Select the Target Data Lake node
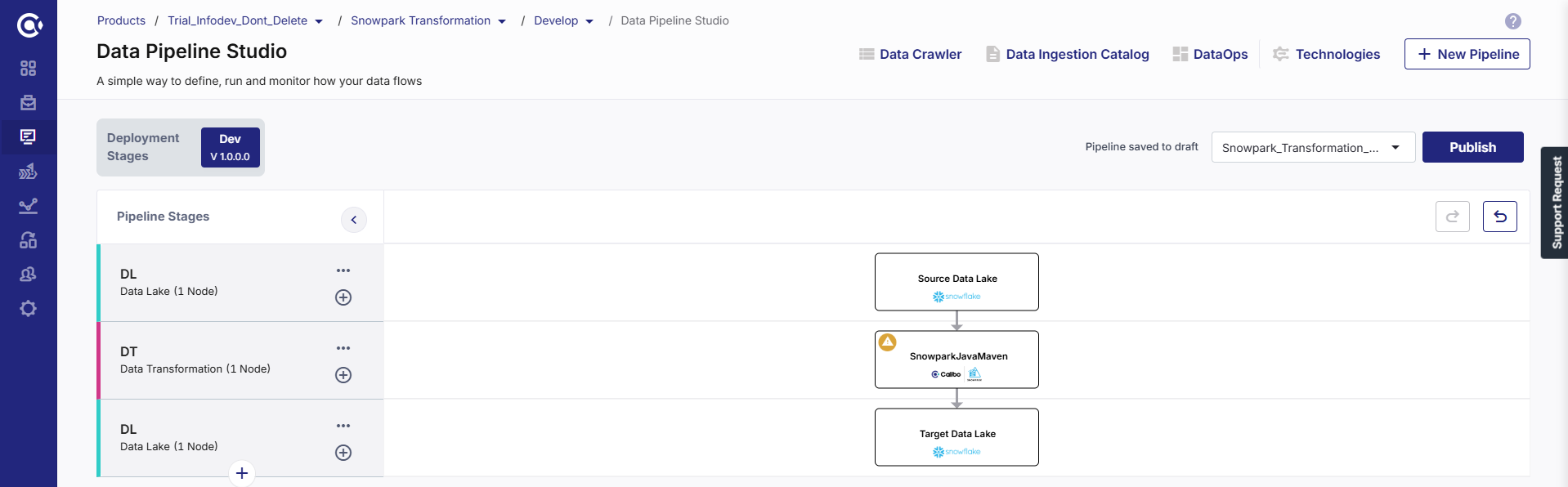The width and height of the screenshot is (1568, 487). 956,437
